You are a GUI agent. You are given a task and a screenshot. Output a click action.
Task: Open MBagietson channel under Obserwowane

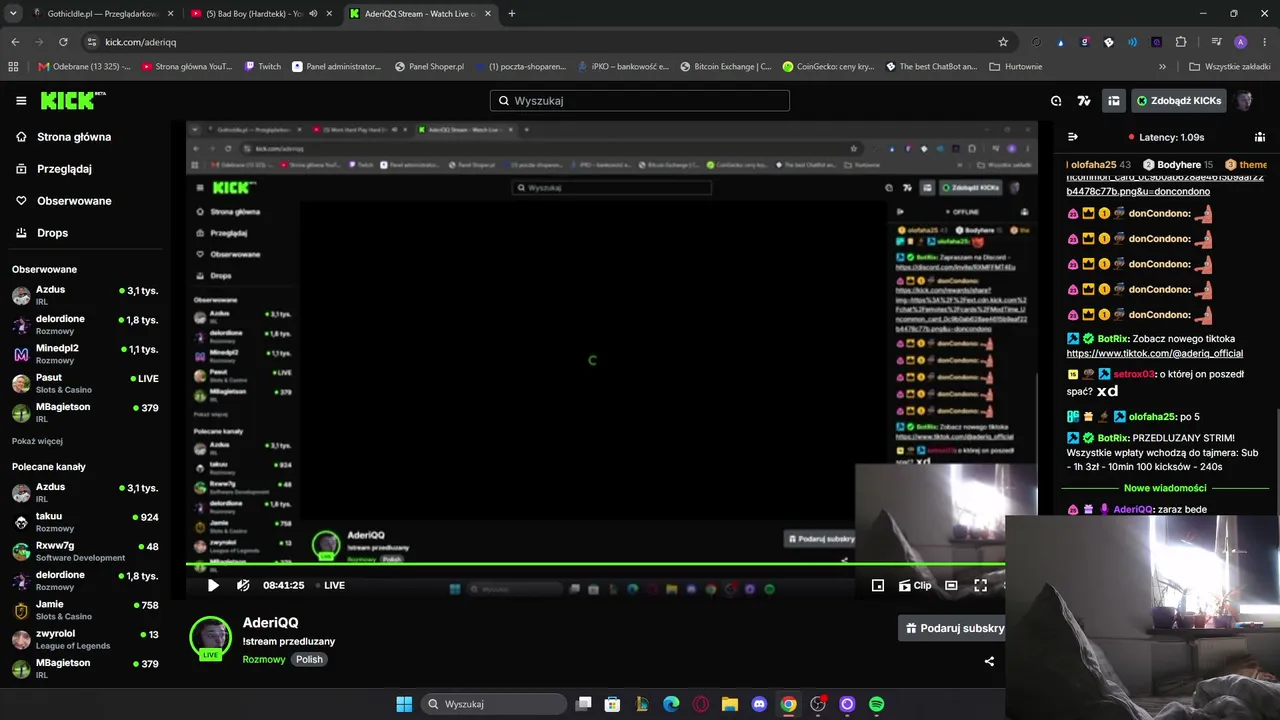85,413
